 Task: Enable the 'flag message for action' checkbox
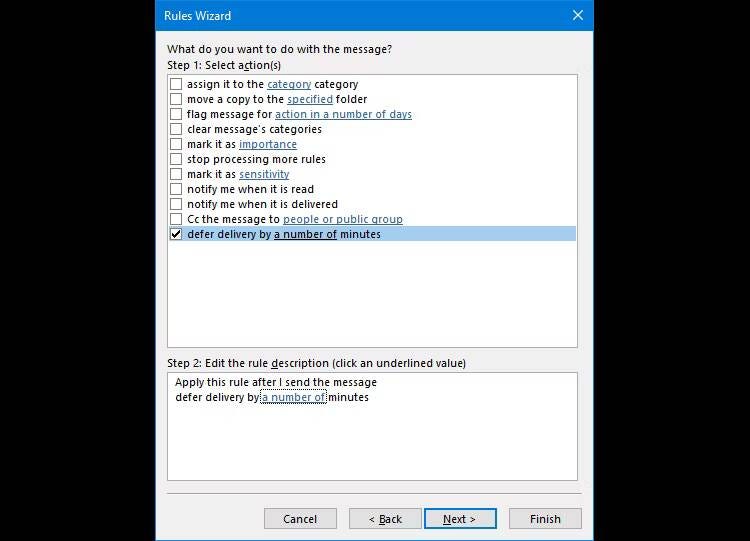176,114
